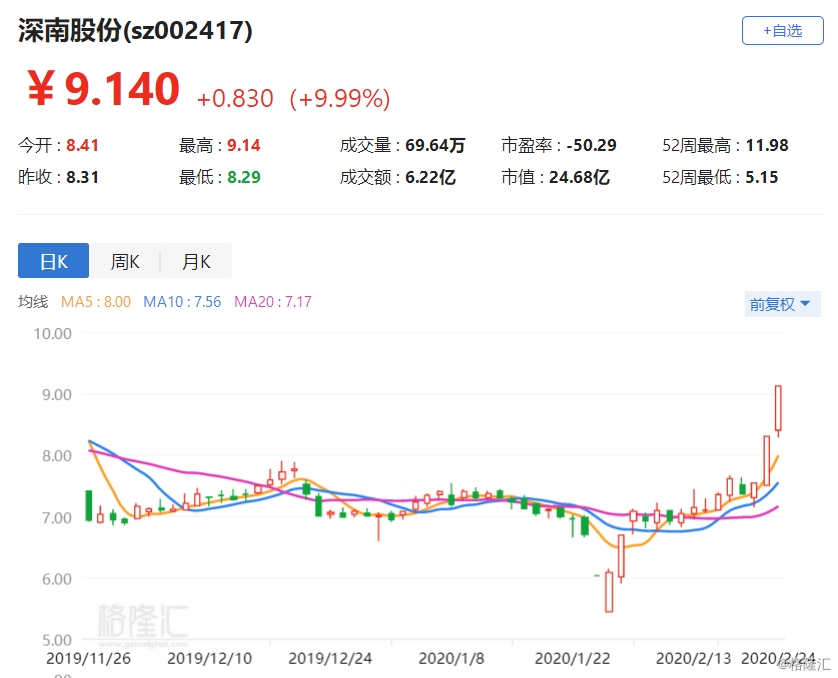
Task: Click the 最高 value 9.14
Action: (x=244, y=145)
